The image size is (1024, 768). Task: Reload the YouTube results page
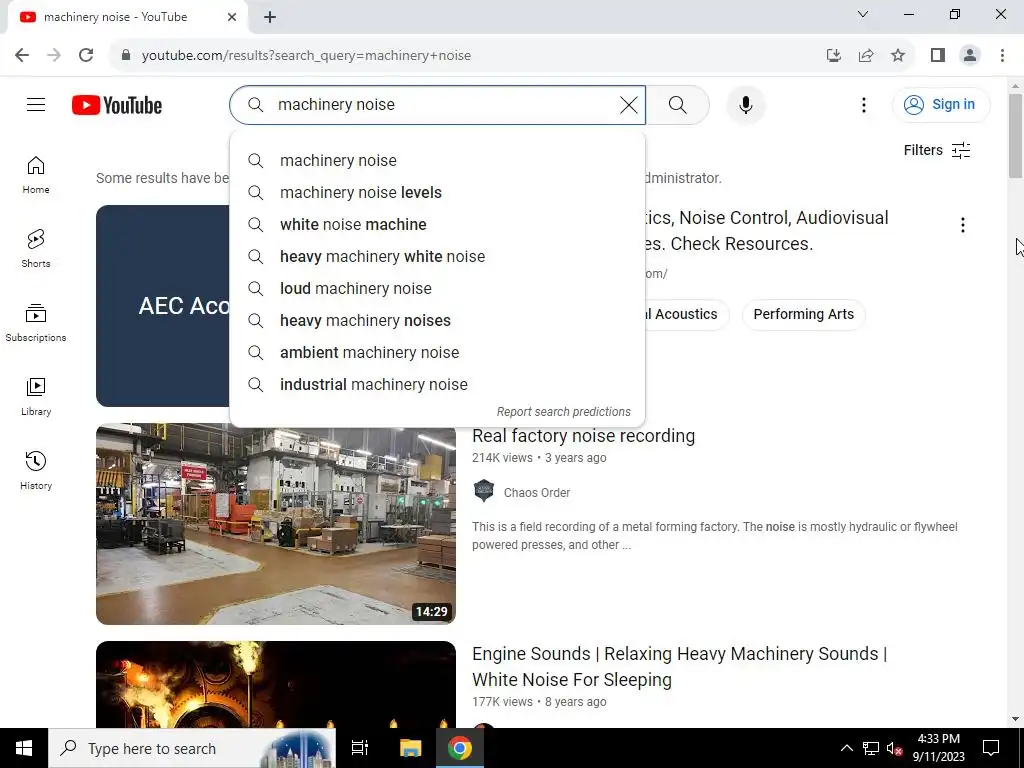click(86, 56)
